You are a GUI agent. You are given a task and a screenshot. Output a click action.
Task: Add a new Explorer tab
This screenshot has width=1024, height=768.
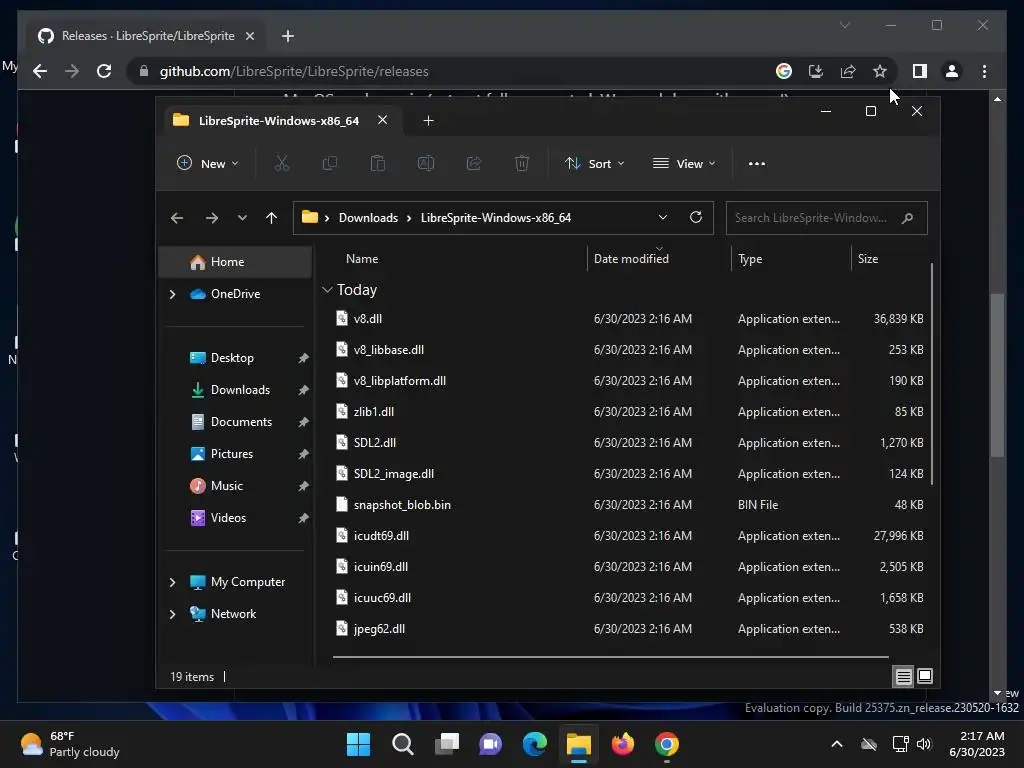point(428,120)
